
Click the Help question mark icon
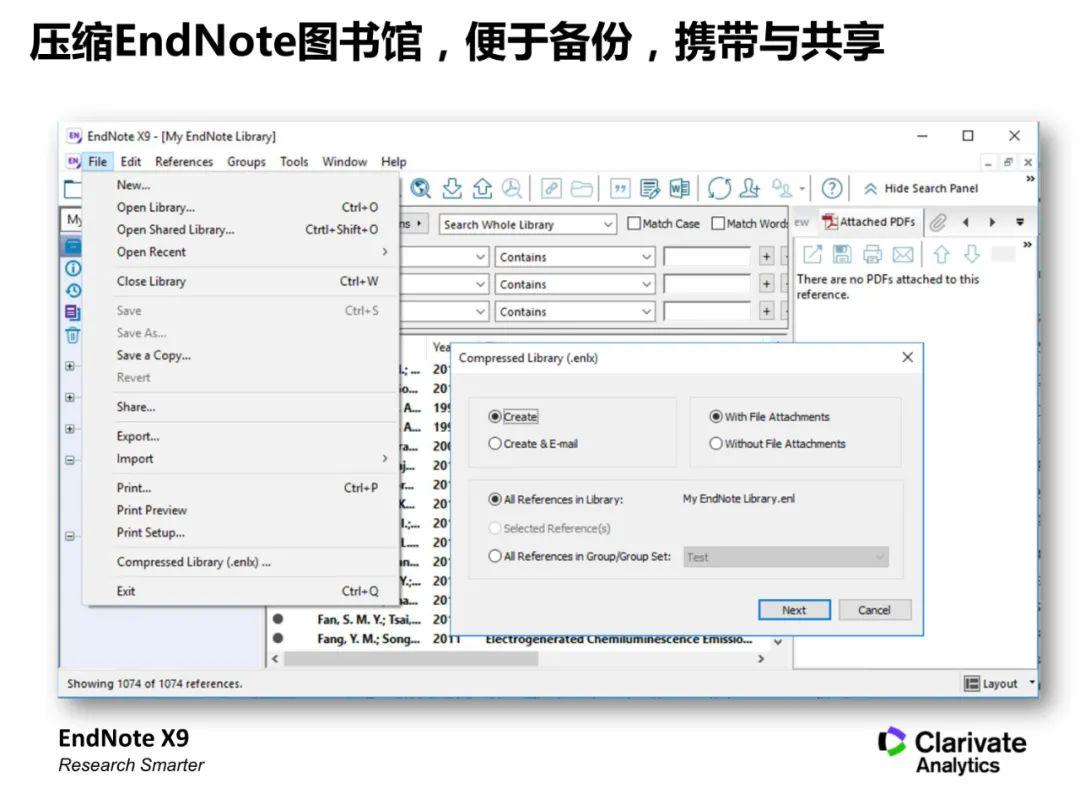point(833,188)
